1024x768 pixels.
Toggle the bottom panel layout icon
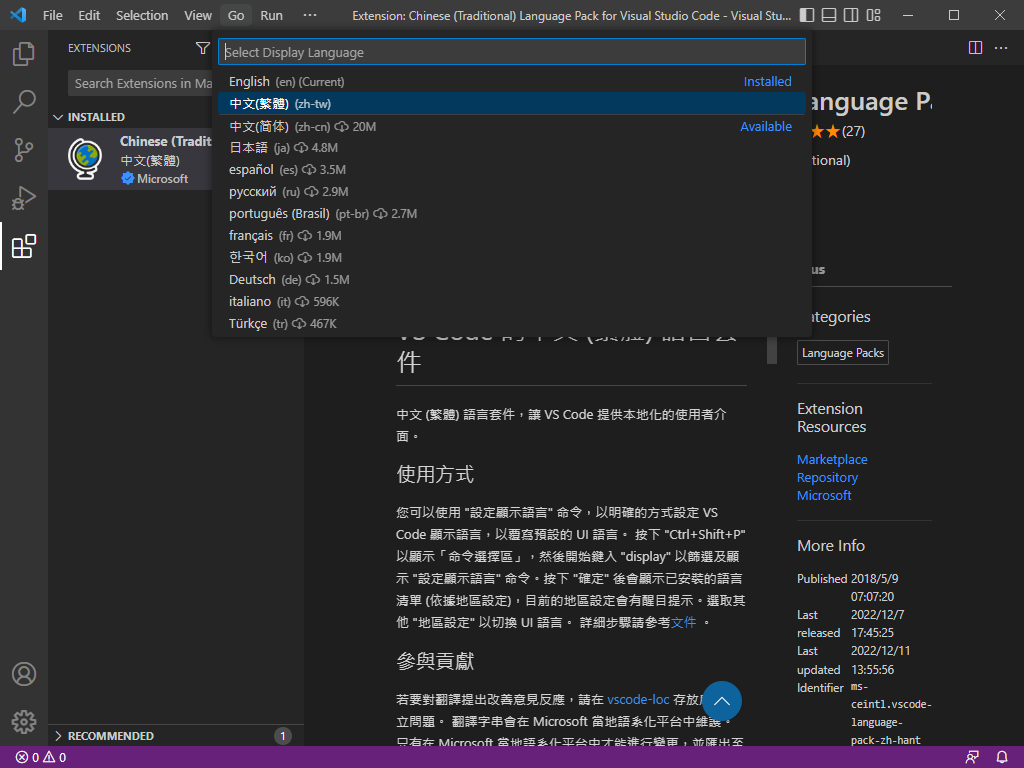click(829, 15)
